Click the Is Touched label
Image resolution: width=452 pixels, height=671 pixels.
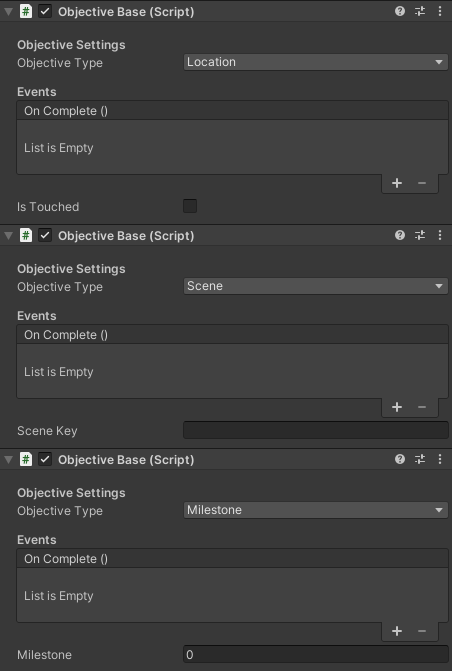click(x=48, y=207)
